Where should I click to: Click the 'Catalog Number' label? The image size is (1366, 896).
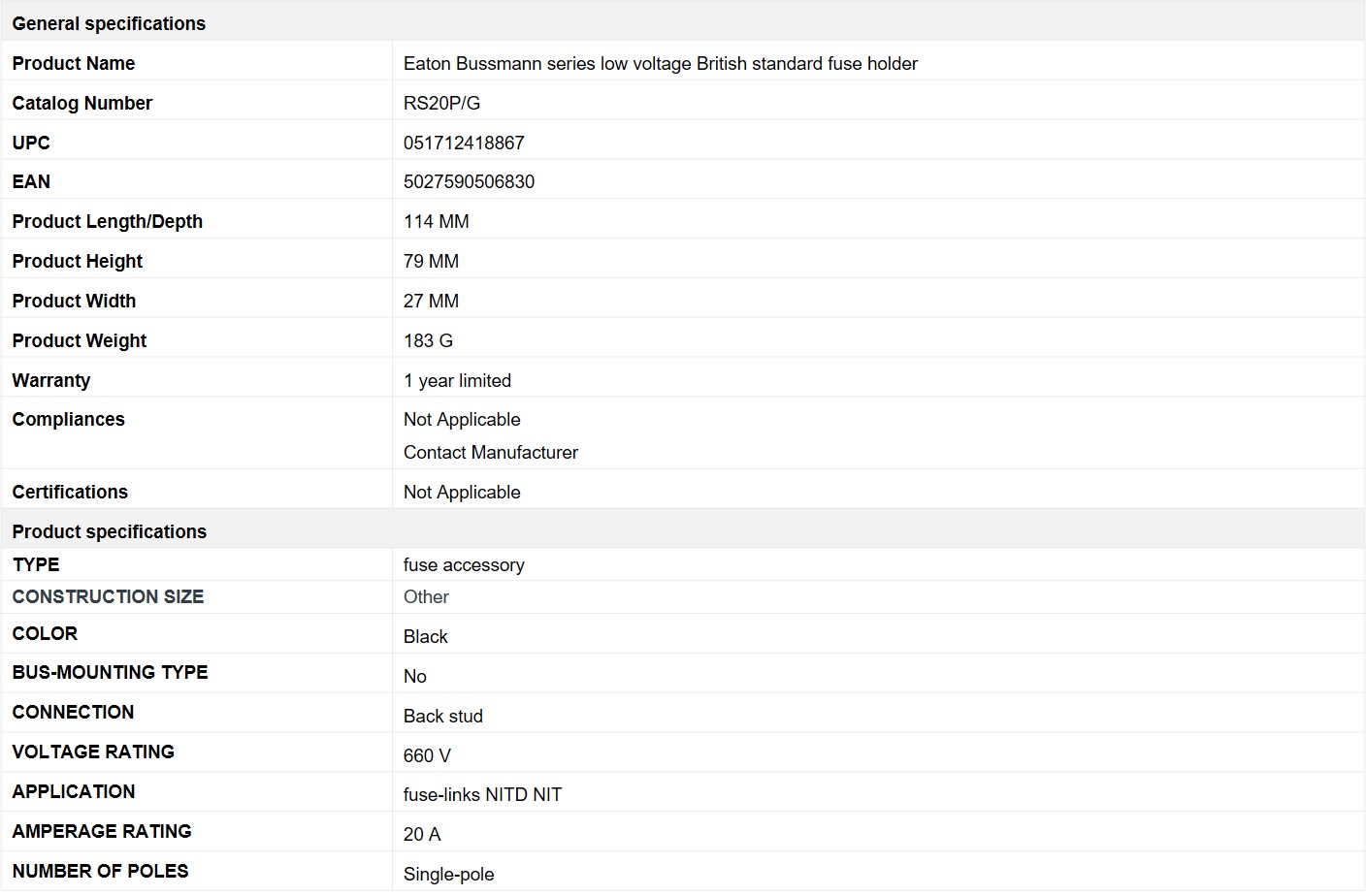(x=82, y=103)
